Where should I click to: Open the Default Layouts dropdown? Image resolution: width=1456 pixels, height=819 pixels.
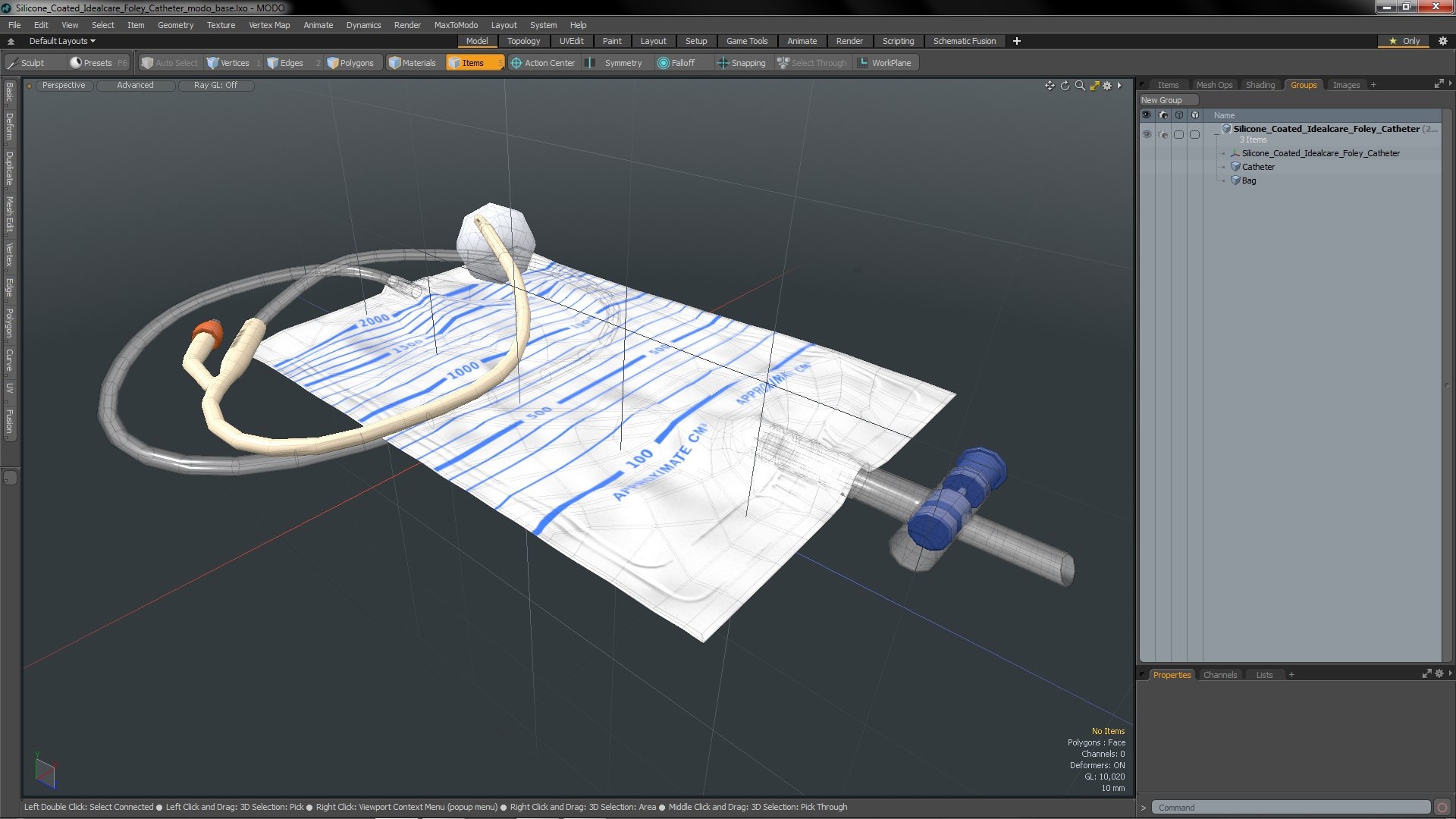pos(62,41)
